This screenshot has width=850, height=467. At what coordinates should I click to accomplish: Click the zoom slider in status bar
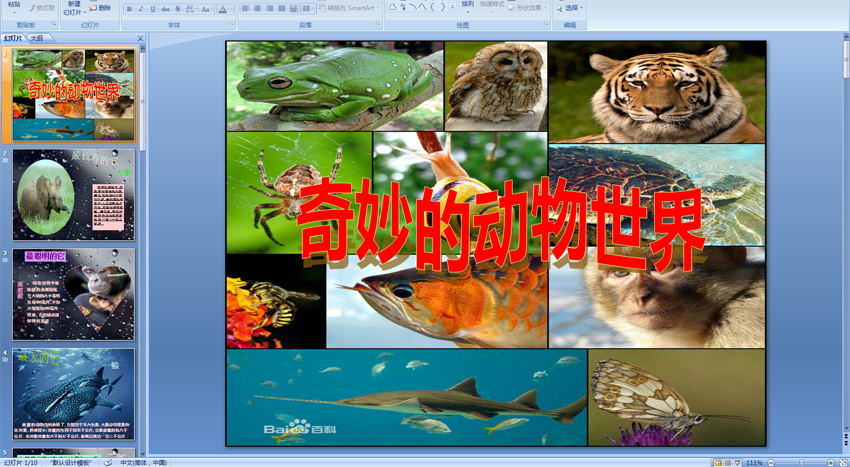tap(800, 462)
